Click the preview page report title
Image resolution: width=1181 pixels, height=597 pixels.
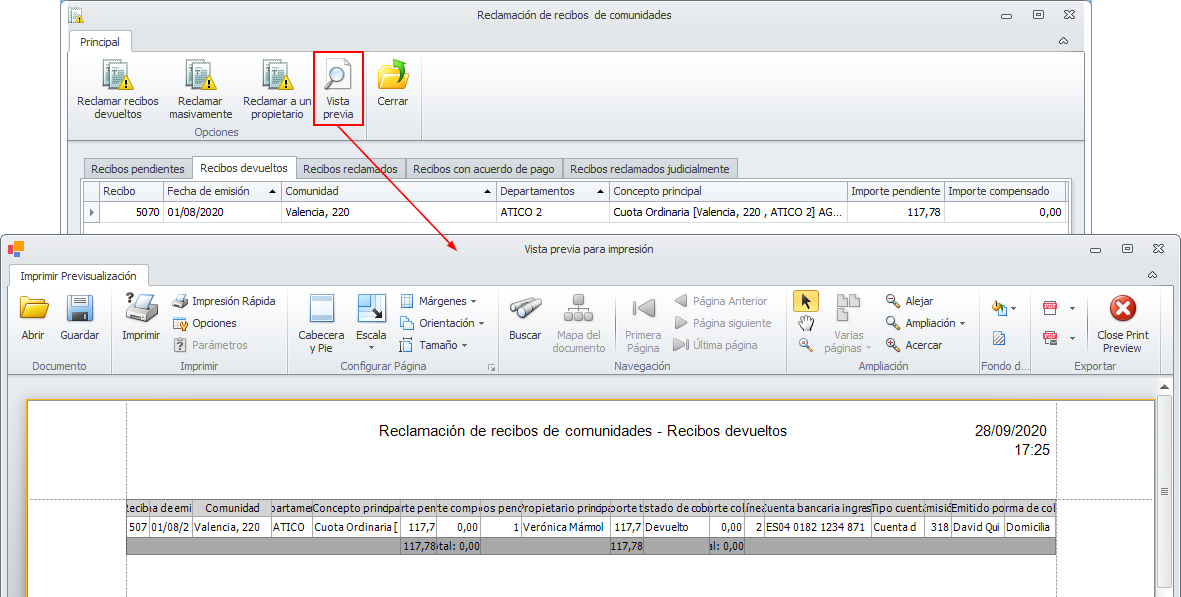[582, 431]
